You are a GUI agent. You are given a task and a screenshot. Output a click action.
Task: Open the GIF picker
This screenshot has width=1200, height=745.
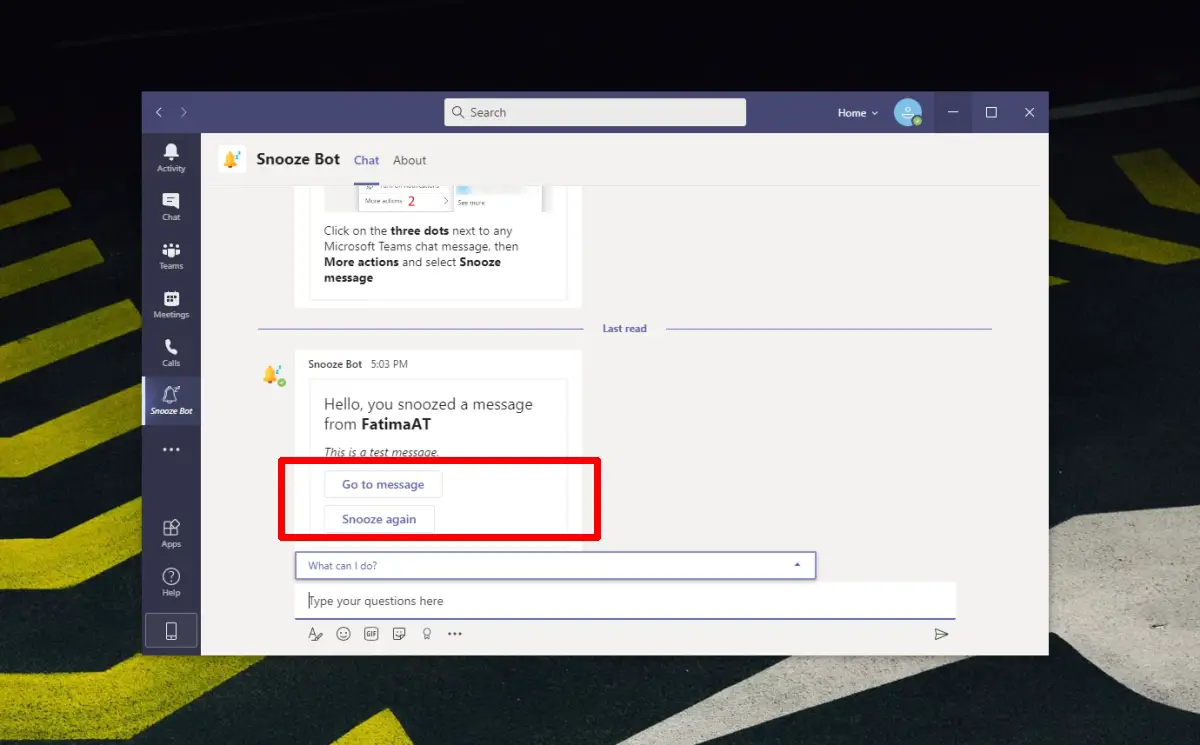371,634
